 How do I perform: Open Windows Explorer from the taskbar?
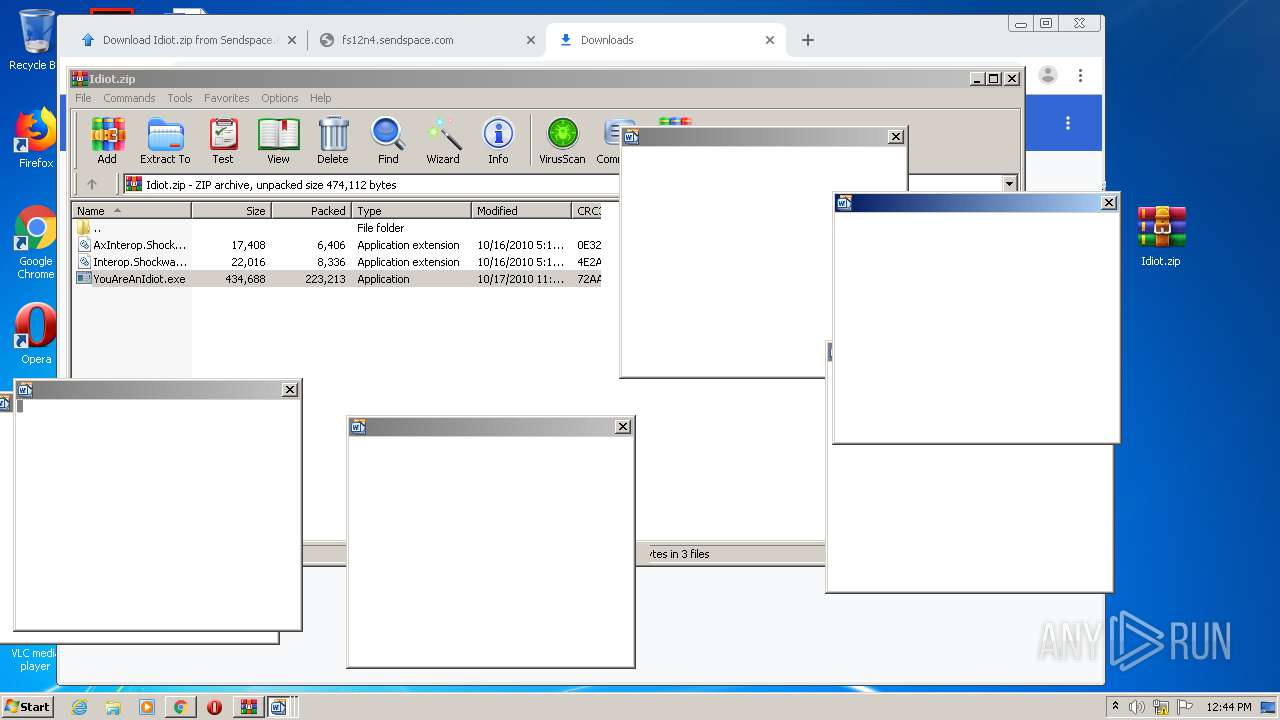pyautogui.click(x=113, y=707)
